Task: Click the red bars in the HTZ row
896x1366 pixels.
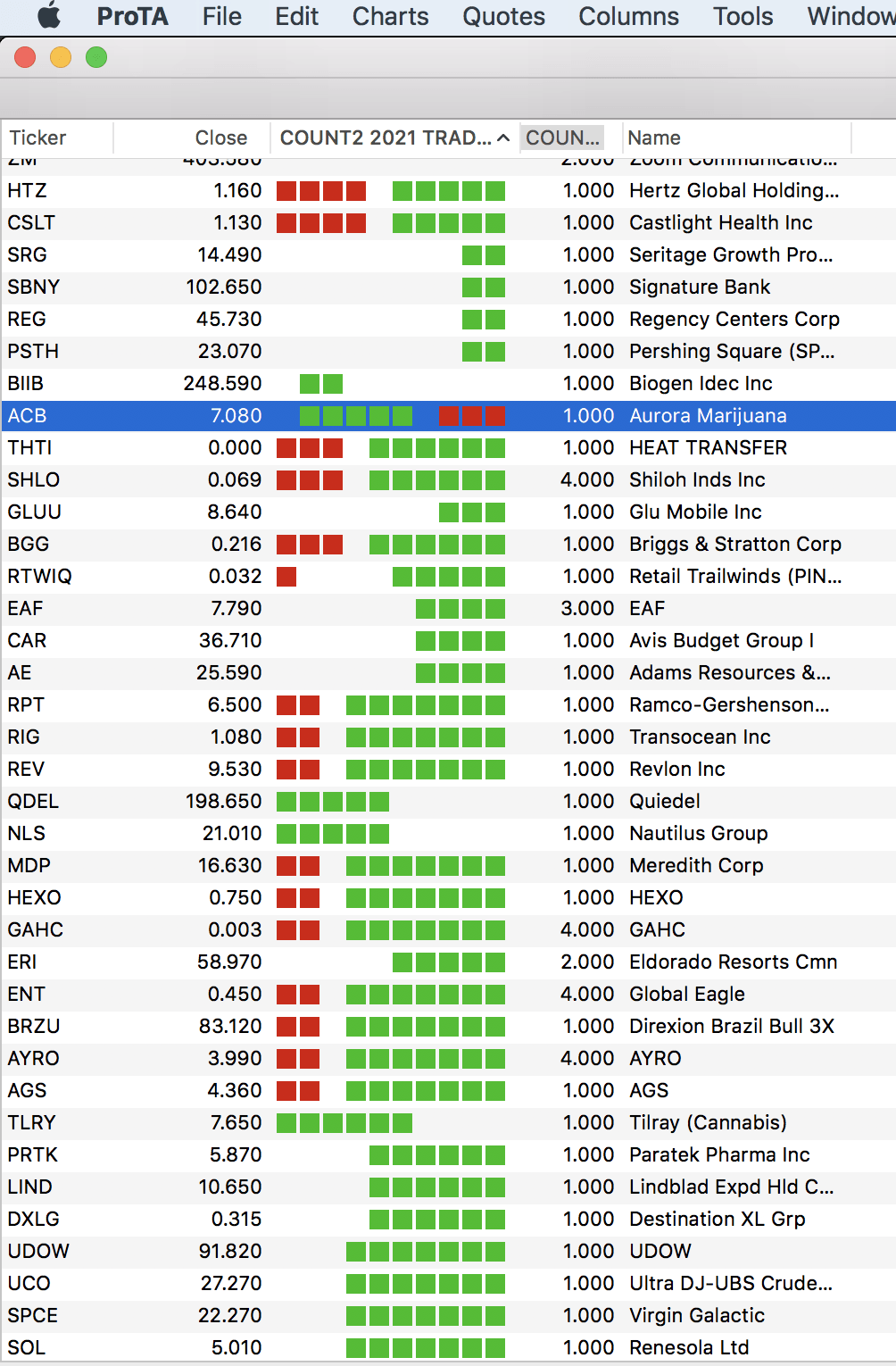Action: coord(321,191)
